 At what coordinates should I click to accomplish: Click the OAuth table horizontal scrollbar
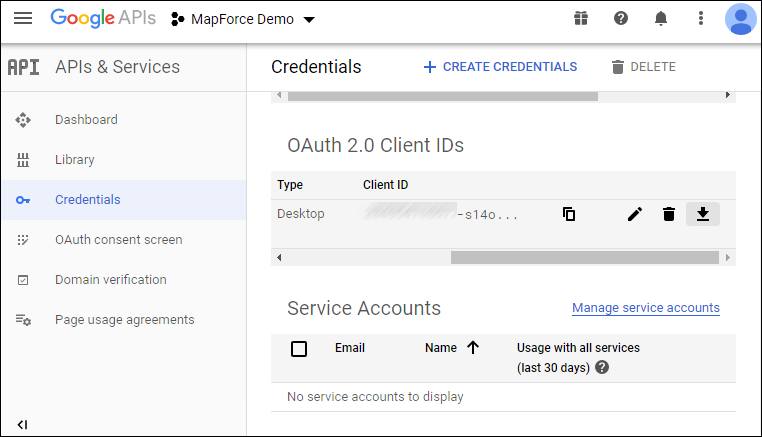584,257
